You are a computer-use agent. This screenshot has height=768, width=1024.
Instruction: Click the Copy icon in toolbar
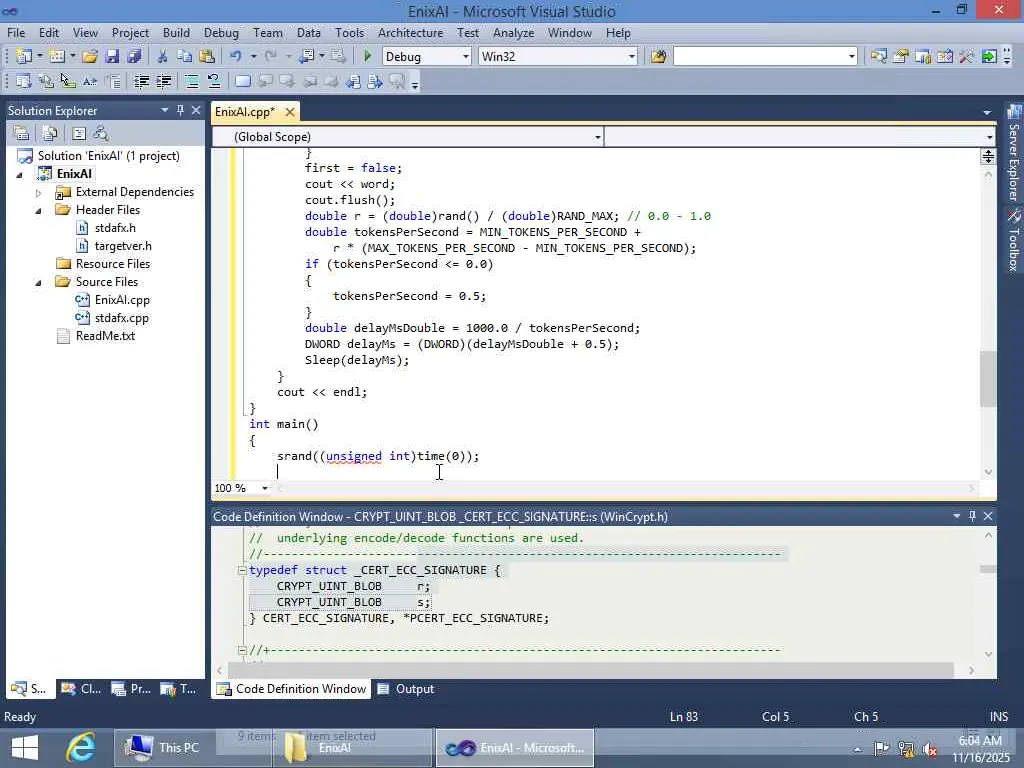click(185, 56)
